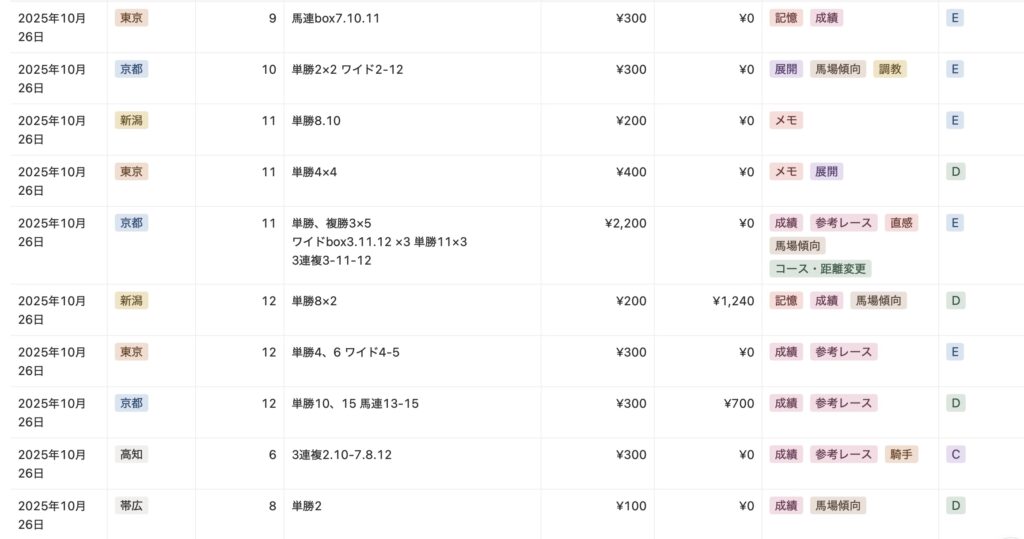Select the 帯広 venue tag

131,506
